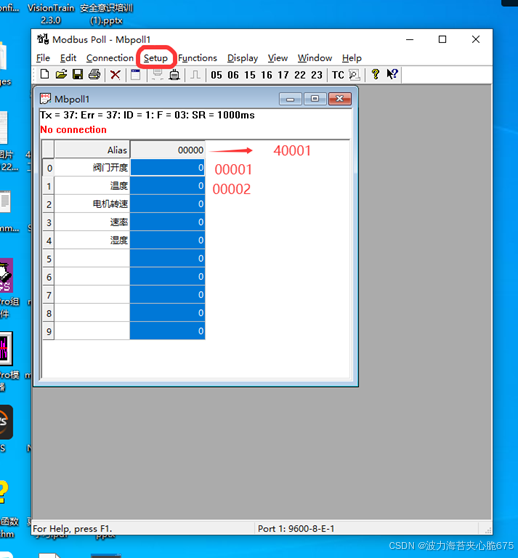Image resolution: width=518 pixels, height=558 pixels.
Task: Open the File menu
Action: (43, 58)
